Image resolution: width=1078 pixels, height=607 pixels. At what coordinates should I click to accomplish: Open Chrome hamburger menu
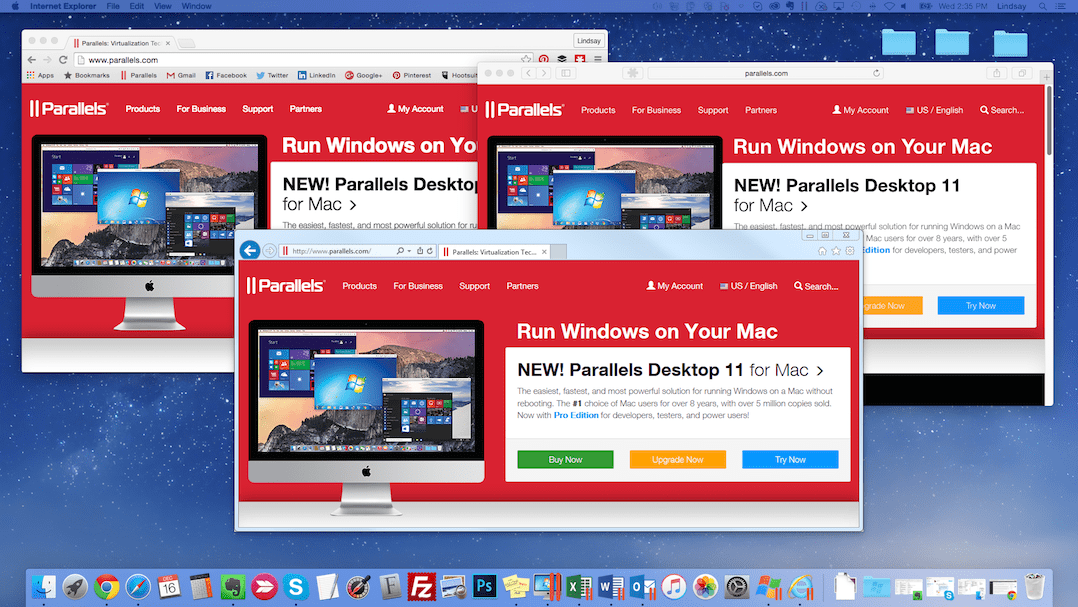pos(597,60)
